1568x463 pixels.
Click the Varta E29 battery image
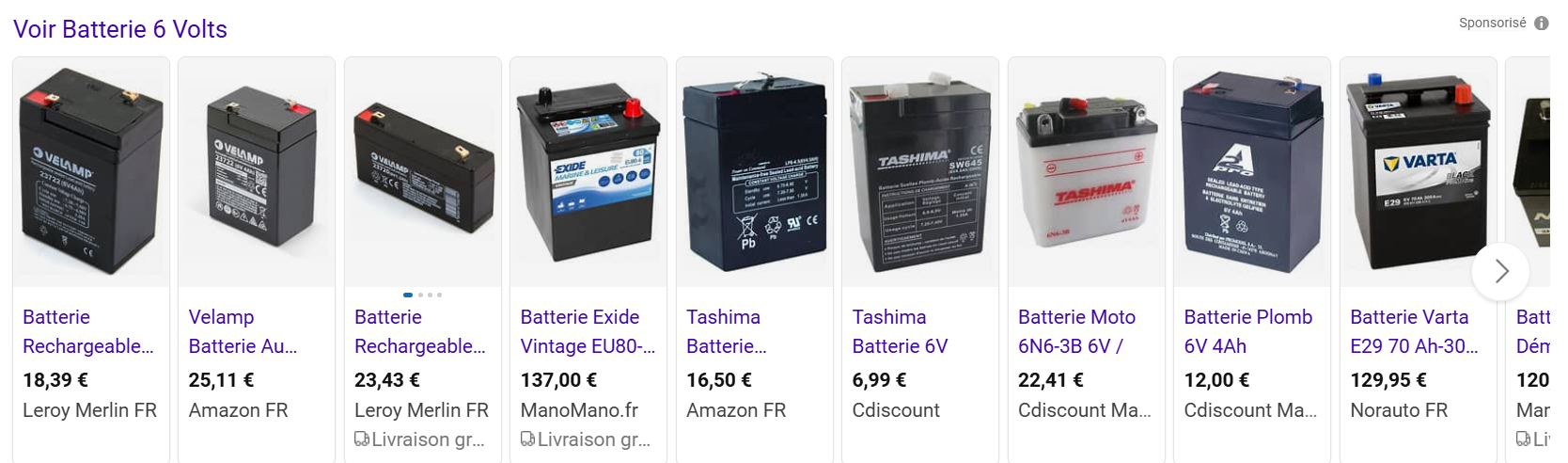tap(1419, 172)
